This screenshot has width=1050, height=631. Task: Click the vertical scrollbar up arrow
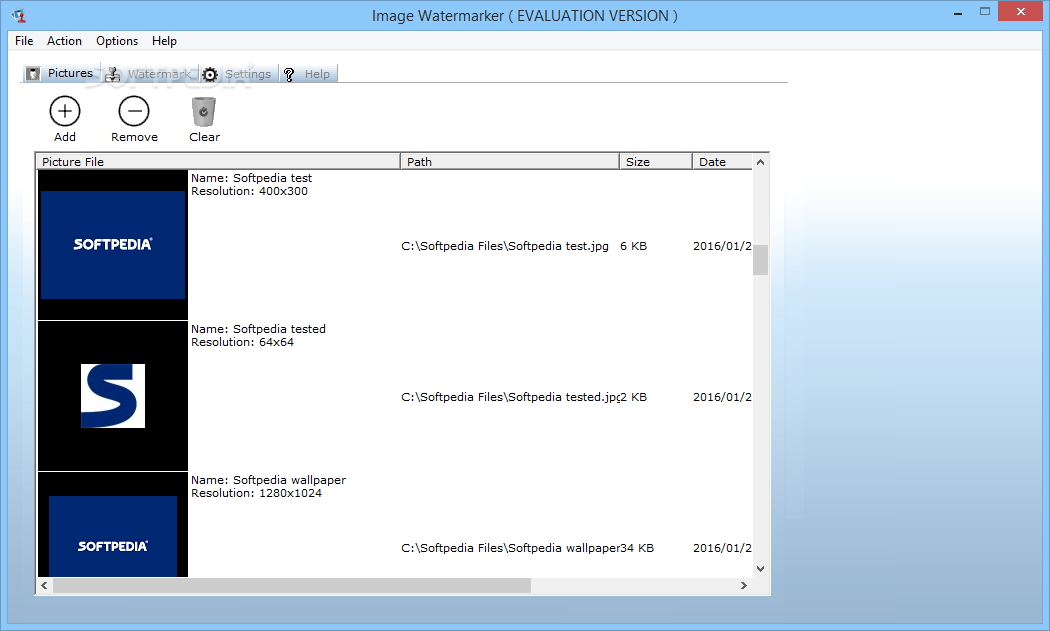pyautogui.click(x=760, y=162)
